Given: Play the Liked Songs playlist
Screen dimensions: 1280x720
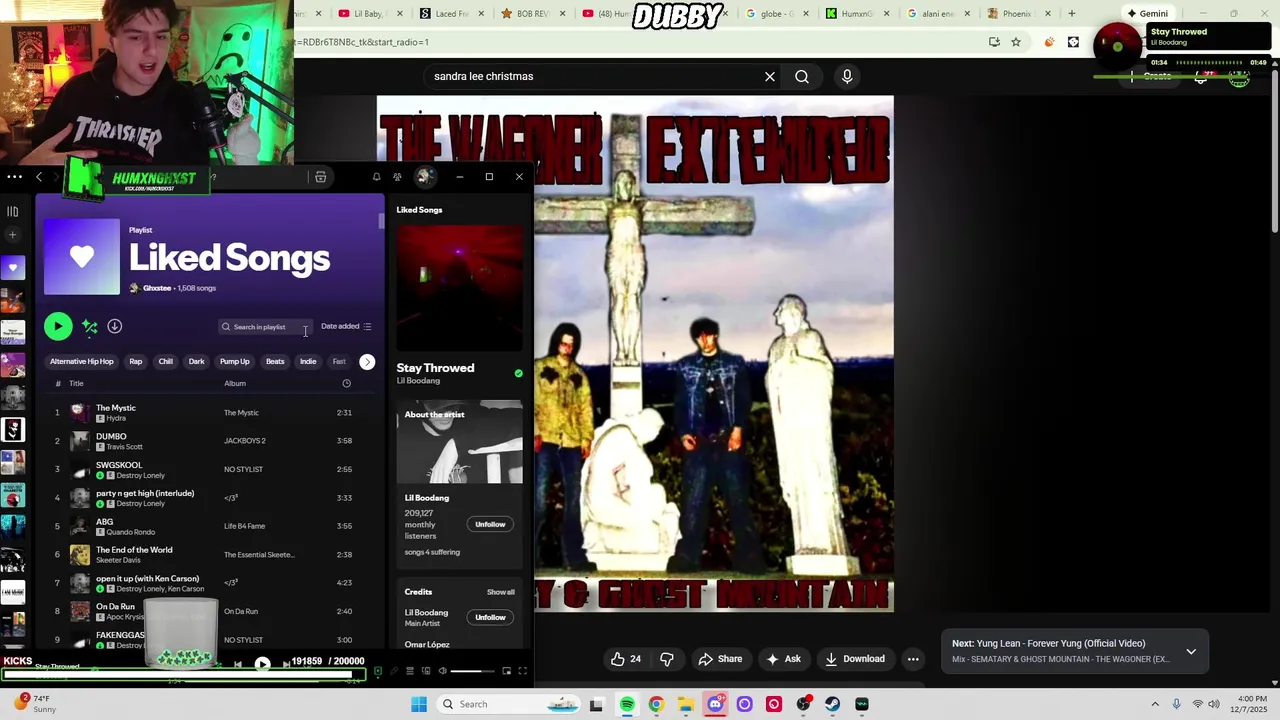Looking at the screenshot, I should 58,326.
